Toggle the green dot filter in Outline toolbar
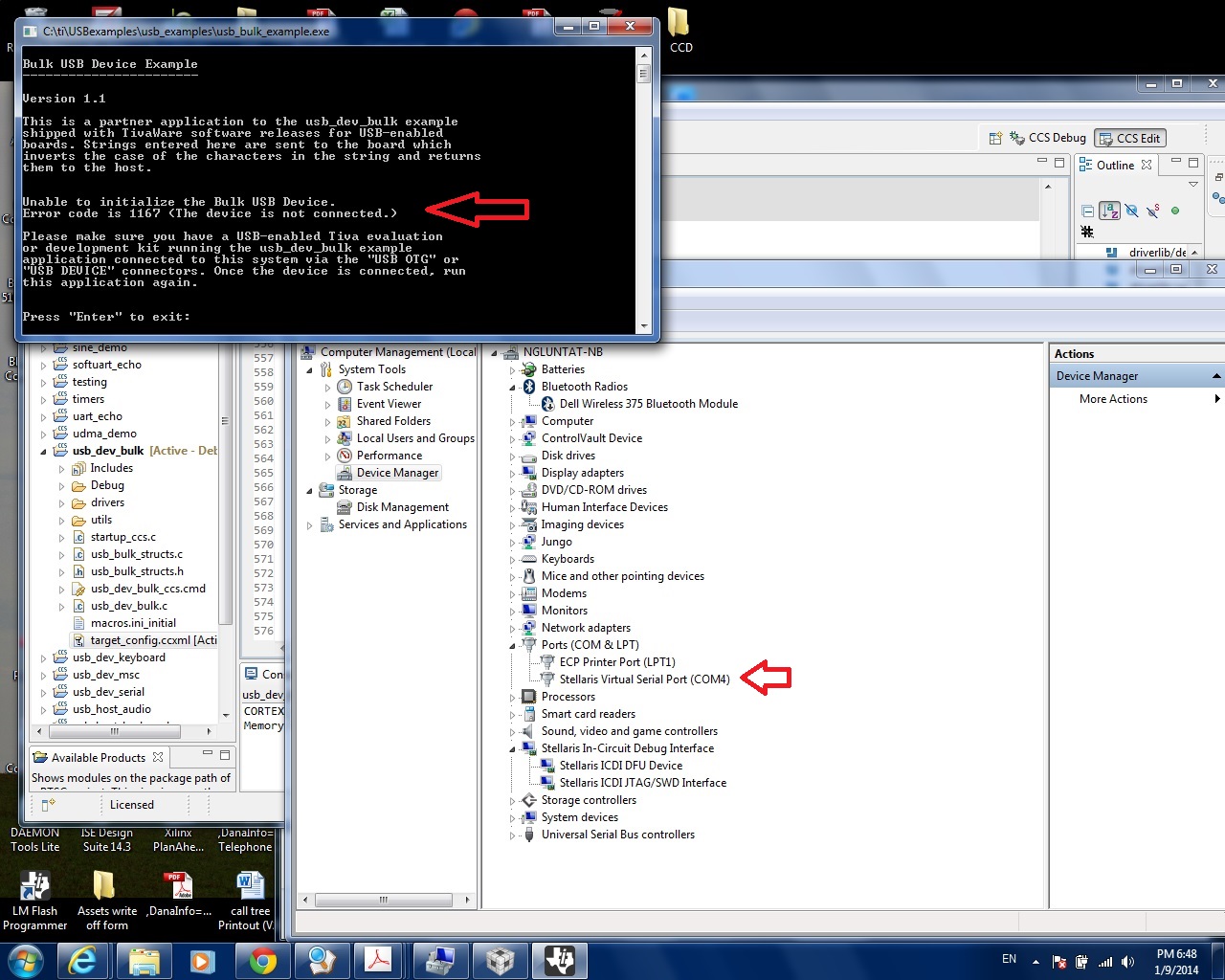1225x980 pixels. click(x=1175, y=211)
